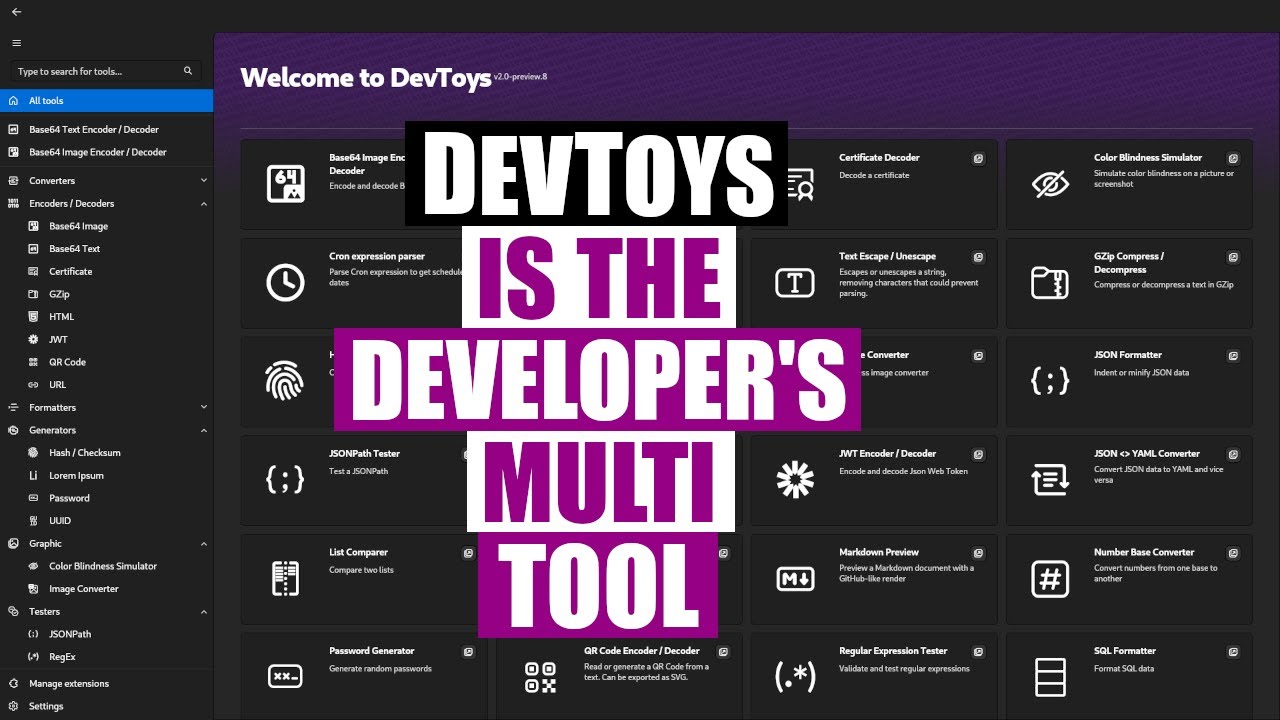This screenshot has width=1280, height=720.
Task: Click the Markdown Preview icon
Action: 795,578
